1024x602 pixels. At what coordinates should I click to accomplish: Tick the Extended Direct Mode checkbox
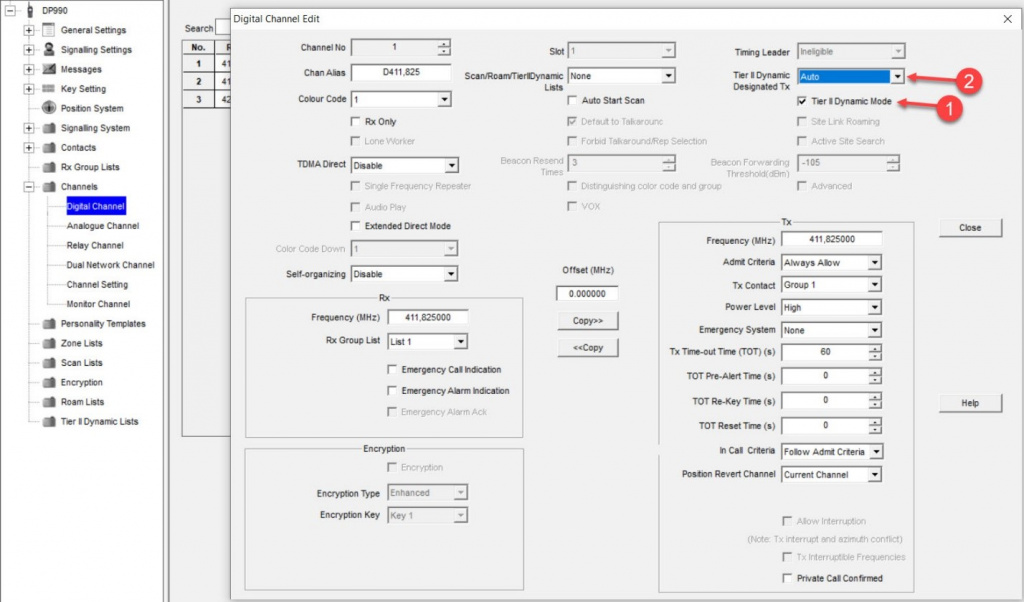[x=355, y=226]
